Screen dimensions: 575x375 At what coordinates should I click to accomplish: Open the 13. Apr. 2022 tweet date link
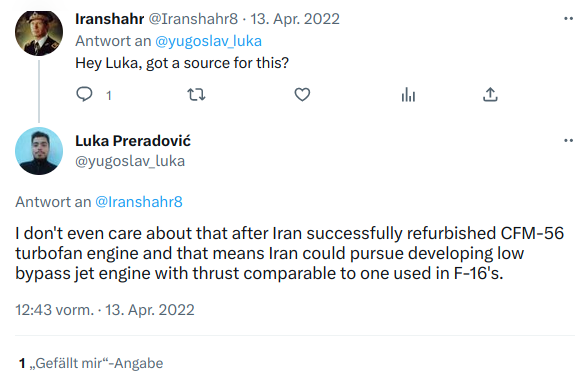point(295,19)
